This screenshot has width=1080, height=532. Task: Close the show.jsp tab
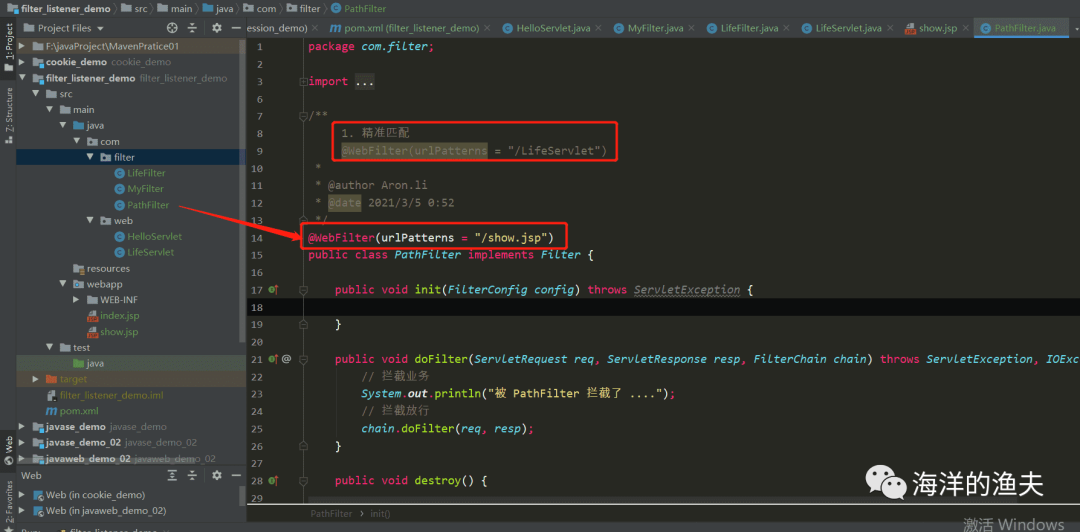pos(965,28)
